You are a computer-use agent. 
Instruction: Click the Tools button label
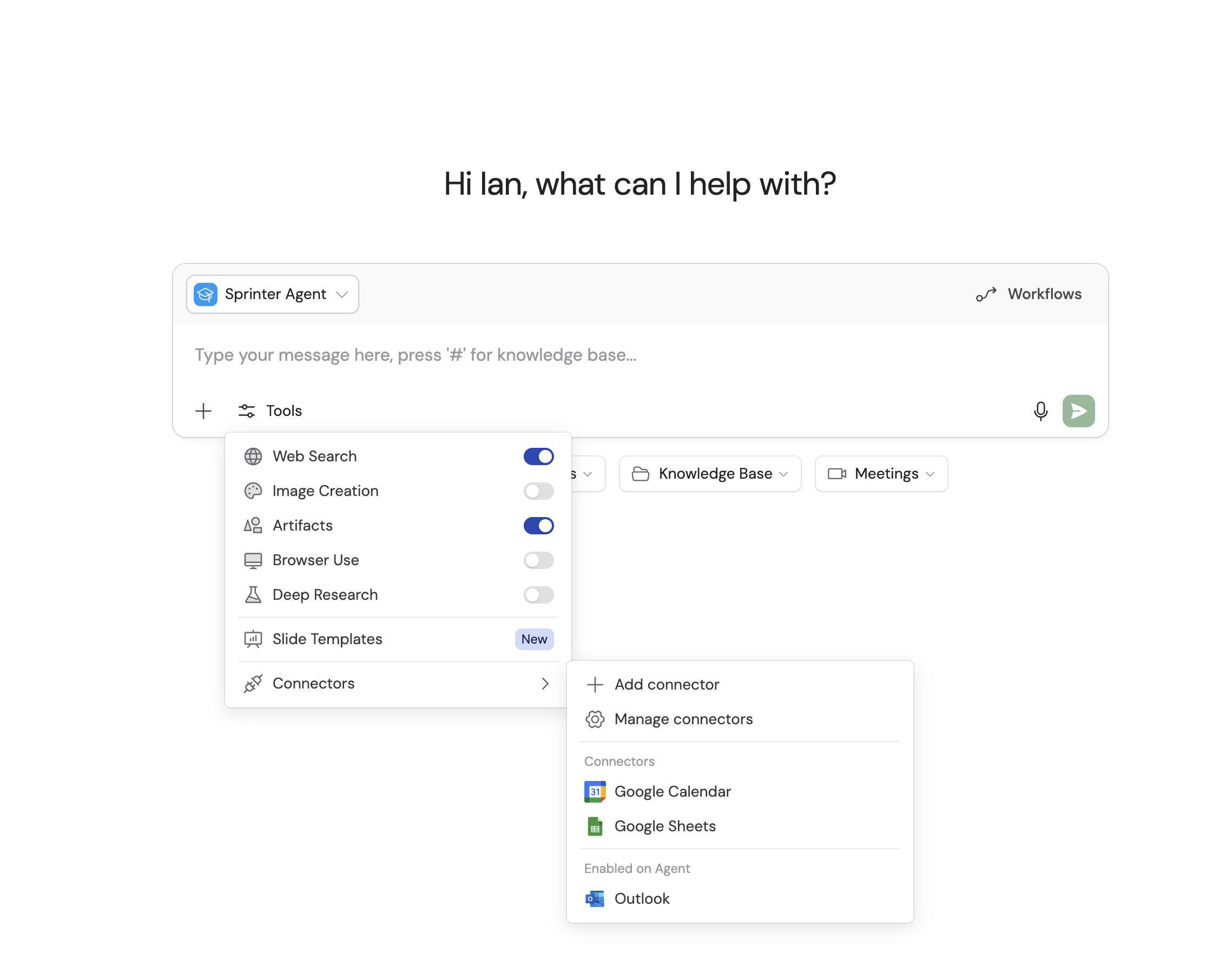(x=284, y=410)
